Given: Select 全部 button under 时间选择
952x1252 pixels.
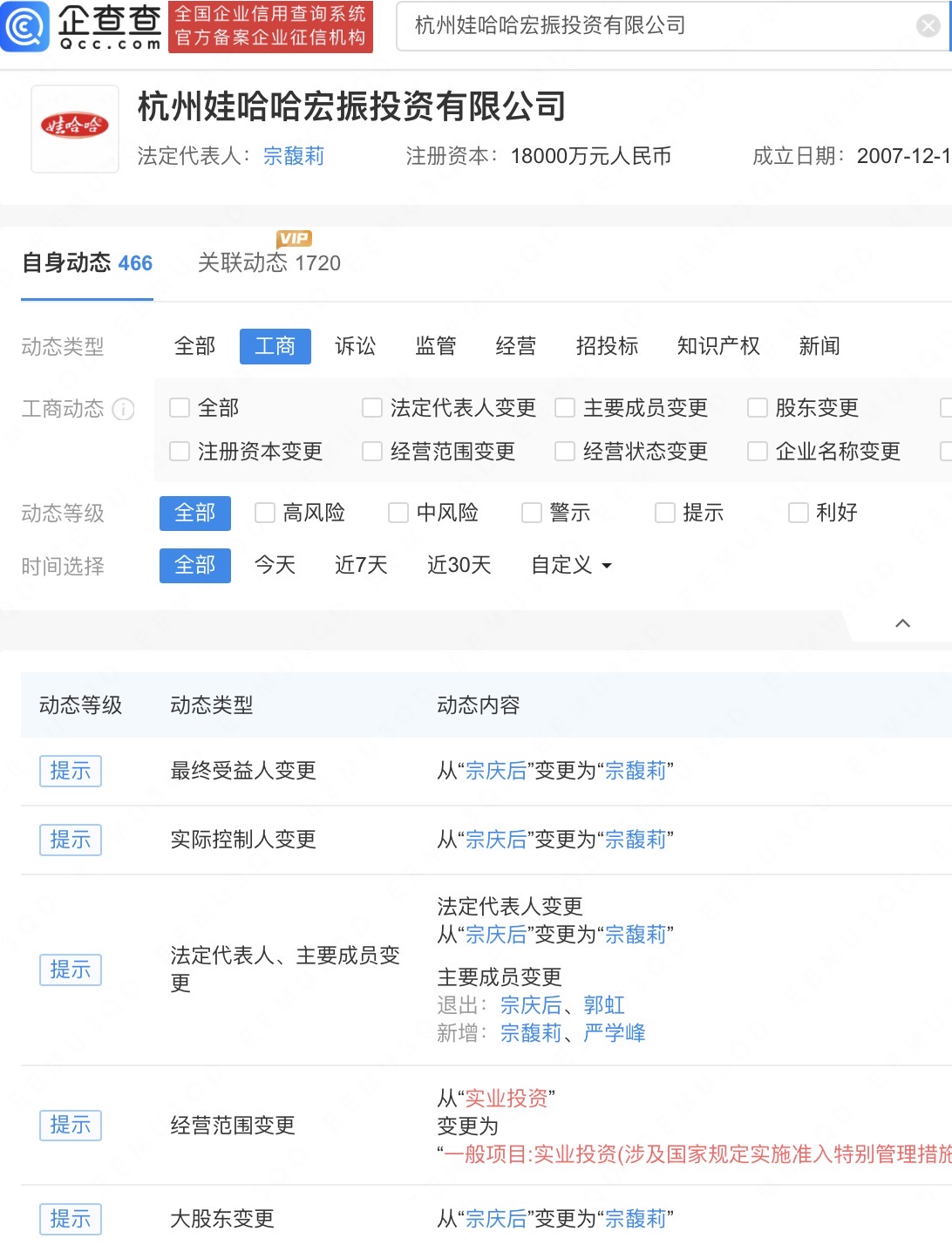Looking at the screenshot, I should click(x=195, y=565).
